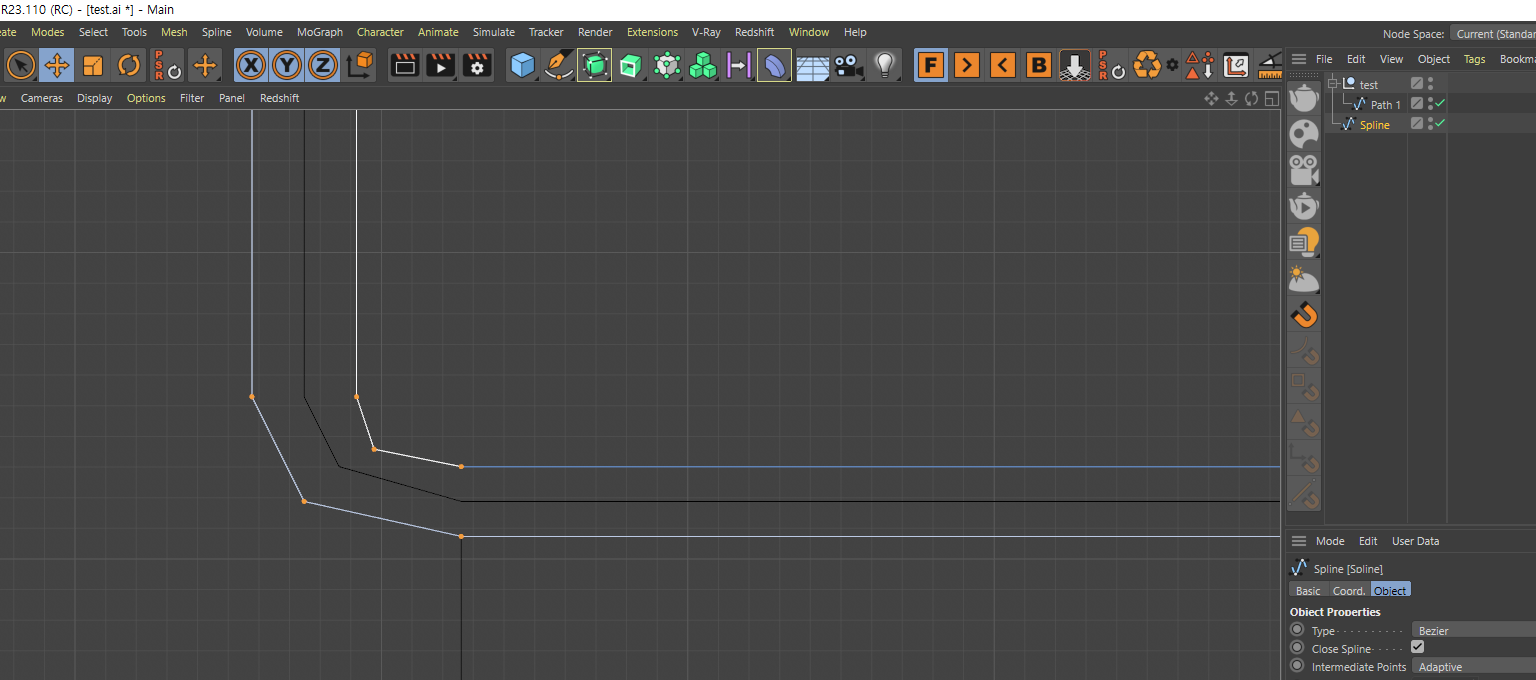Open Edit Render Settings gear clapperboard
The height and width of the screenshot is (680, 1536).
pos(477,66)
